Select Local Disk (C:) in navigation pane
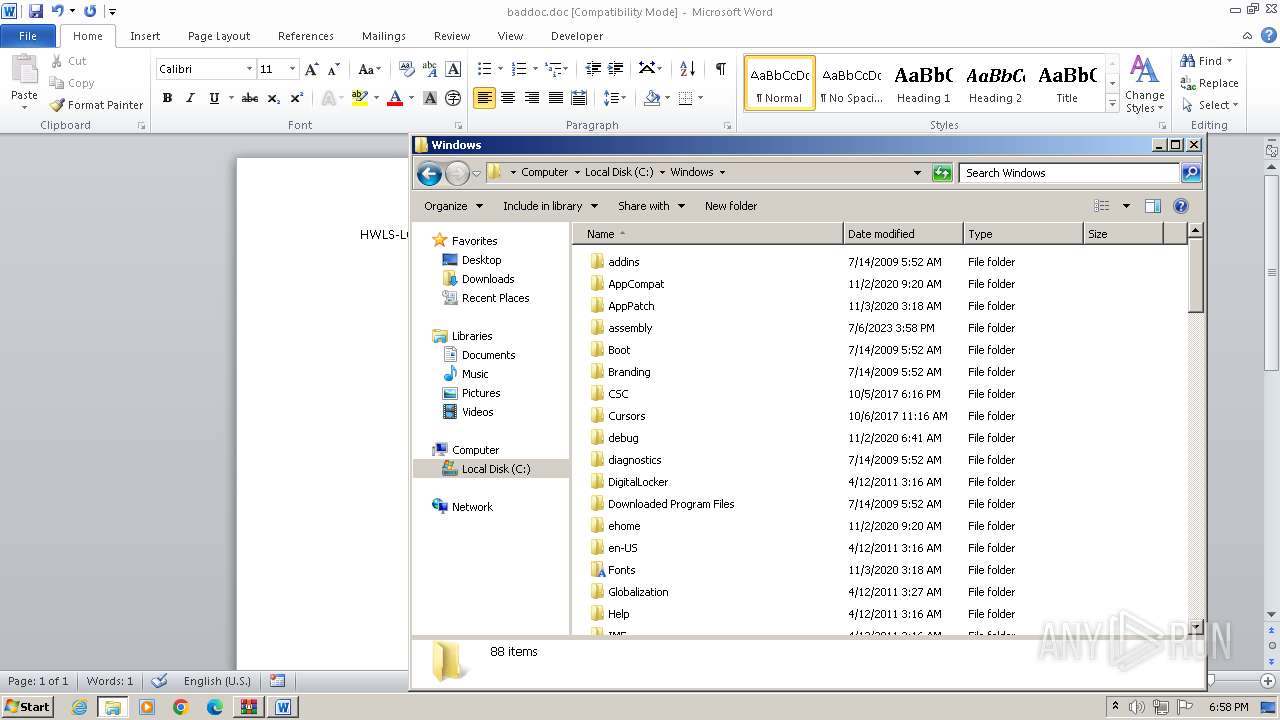The width and height of the screenshot is (1280, 720). [495, 469]
